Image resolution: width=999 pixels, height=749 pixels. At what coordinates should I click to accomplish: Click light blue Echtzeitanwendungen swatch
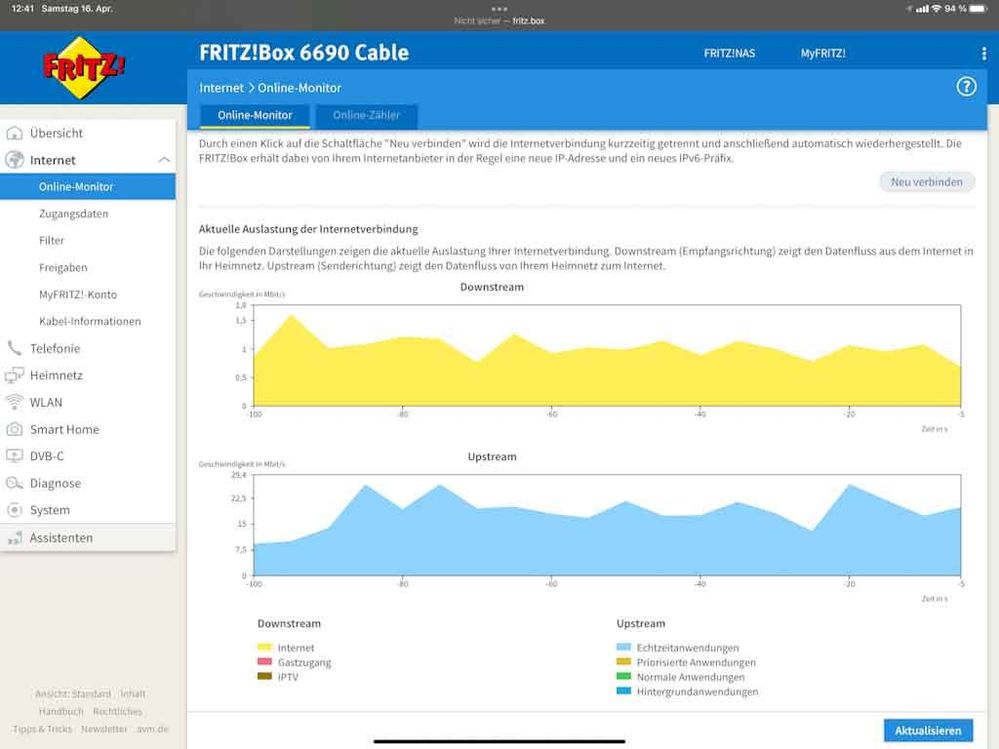tap(624, 647)
